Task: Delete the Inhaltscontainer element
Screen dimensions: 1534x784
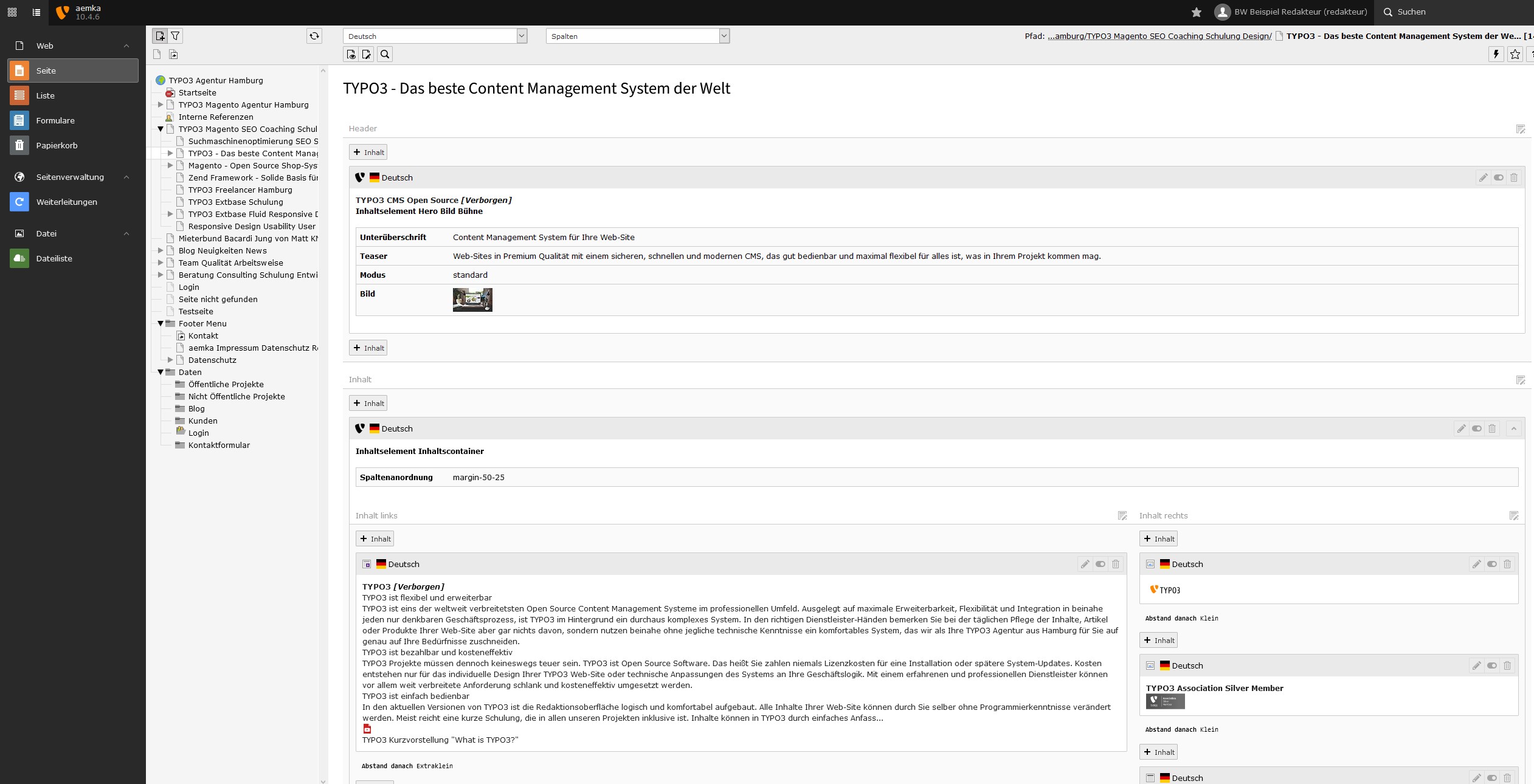Action: 1492,428
